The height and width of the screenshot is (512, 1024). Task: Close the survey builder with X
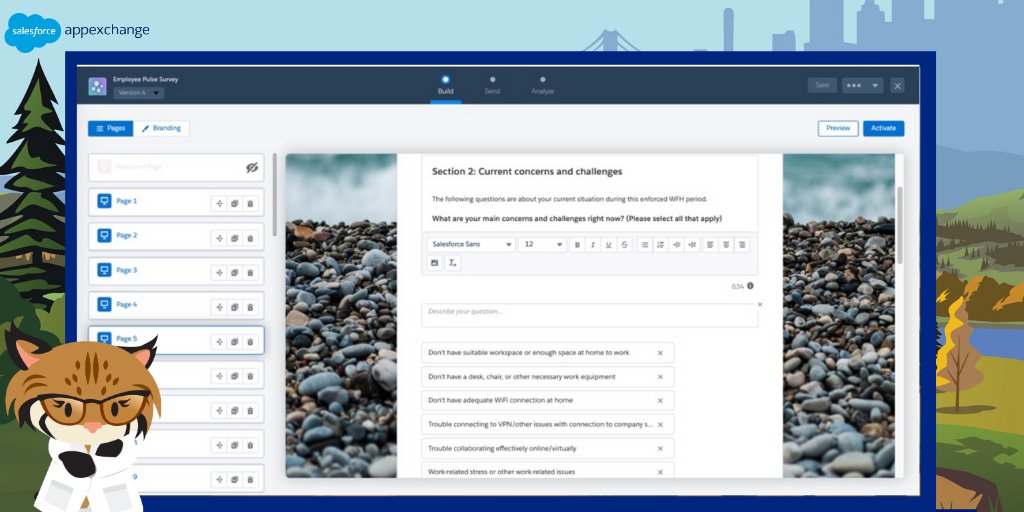point(897,86)
